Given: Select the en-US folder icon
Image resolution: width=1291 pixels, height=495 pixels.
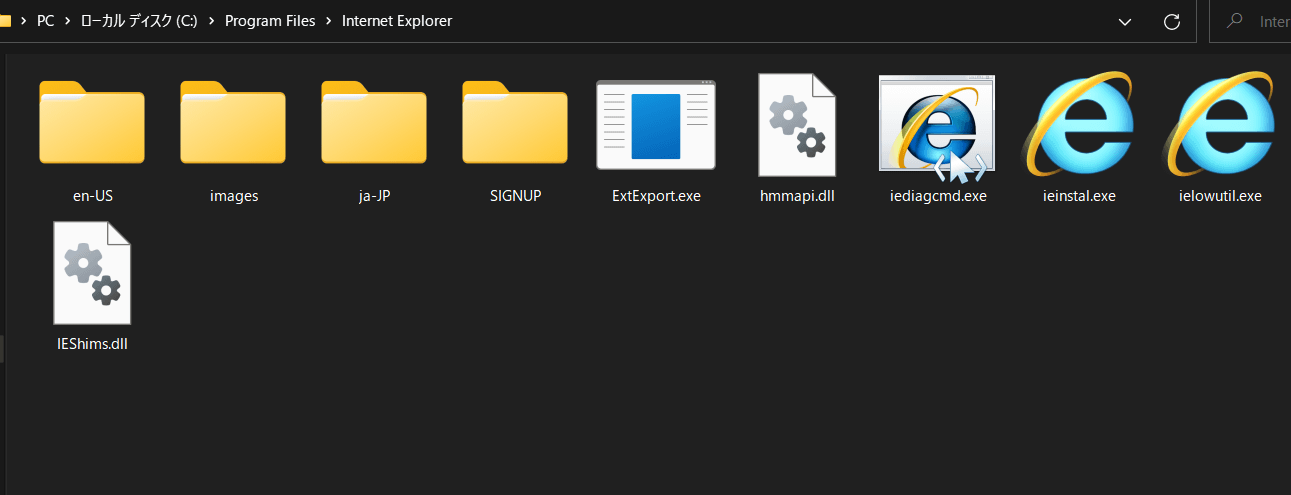Looking at the screenshot, I should coord(92,122).
